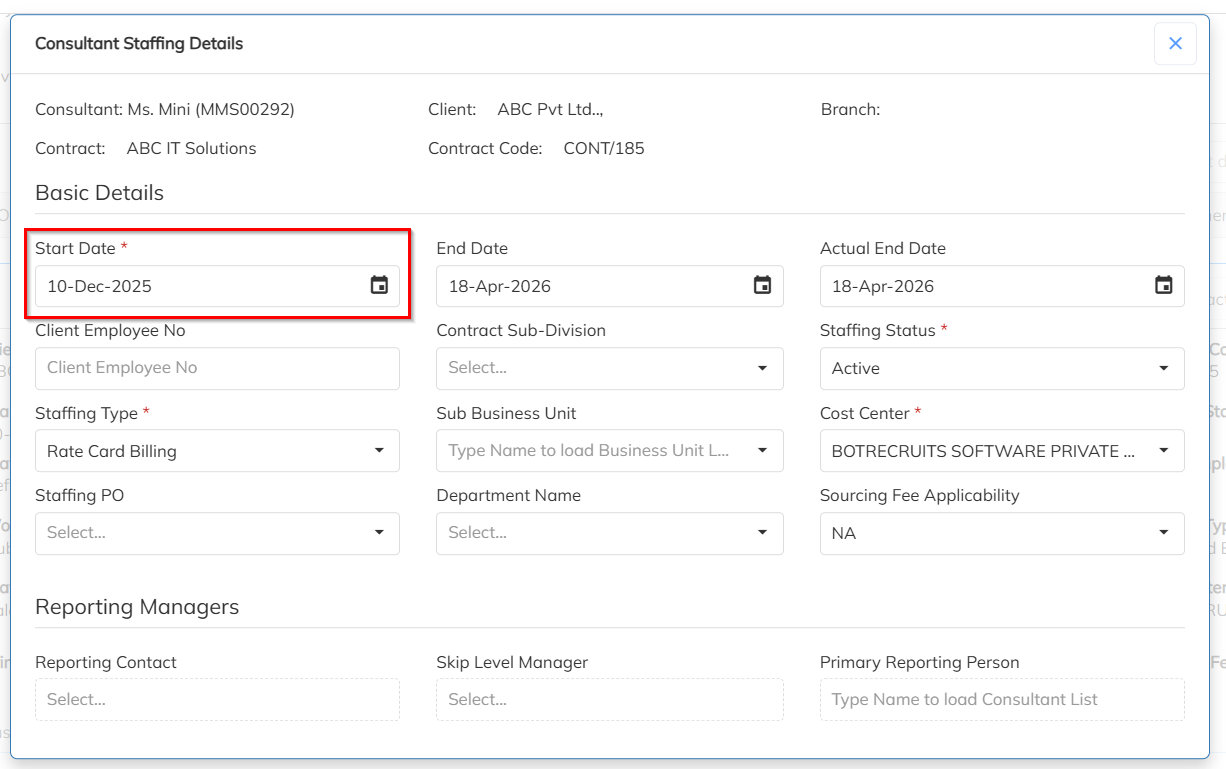This screenshot has width=1226, height=769.
Task: Select the Skip Level Manager field
Action: 609,699
